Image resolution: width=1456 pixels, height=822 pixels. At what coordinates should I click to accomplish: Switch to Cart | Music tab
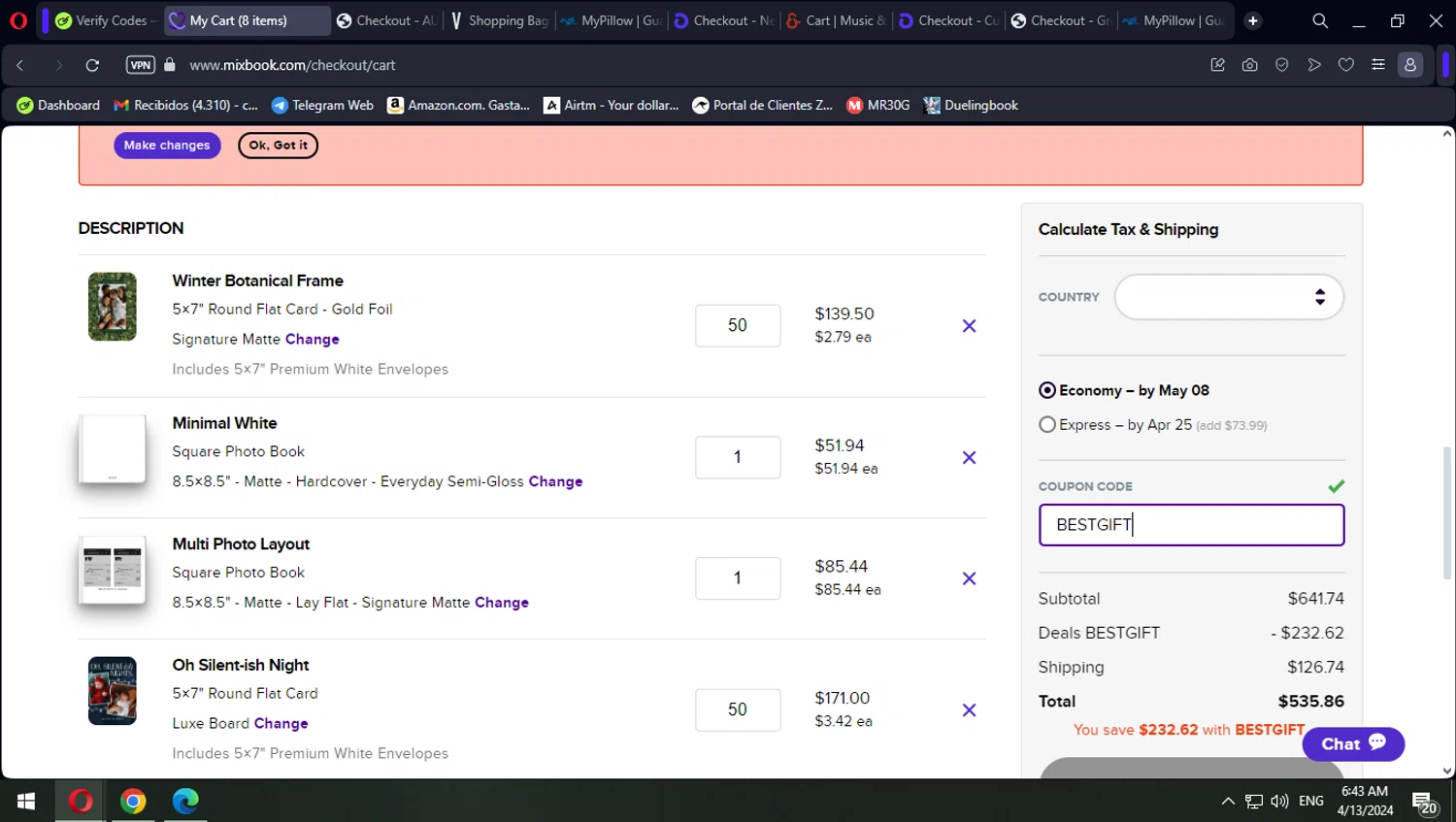pos(836,20)
